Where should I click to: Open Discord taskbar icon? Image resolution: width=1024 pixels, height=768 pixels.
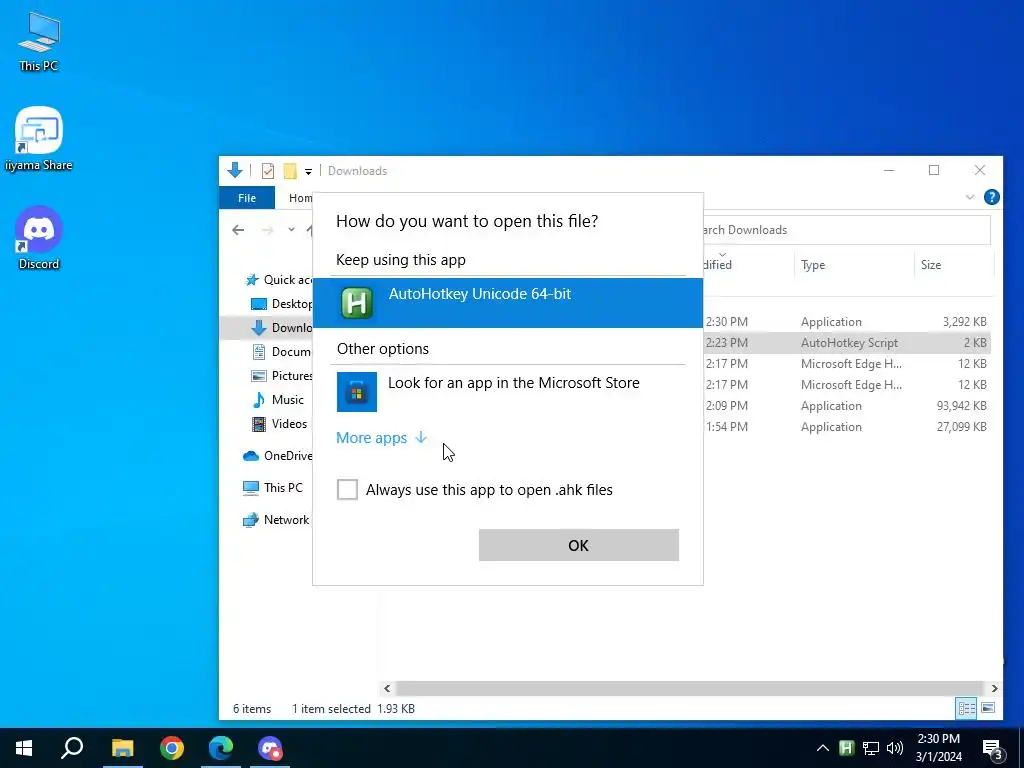pos(270,748)
